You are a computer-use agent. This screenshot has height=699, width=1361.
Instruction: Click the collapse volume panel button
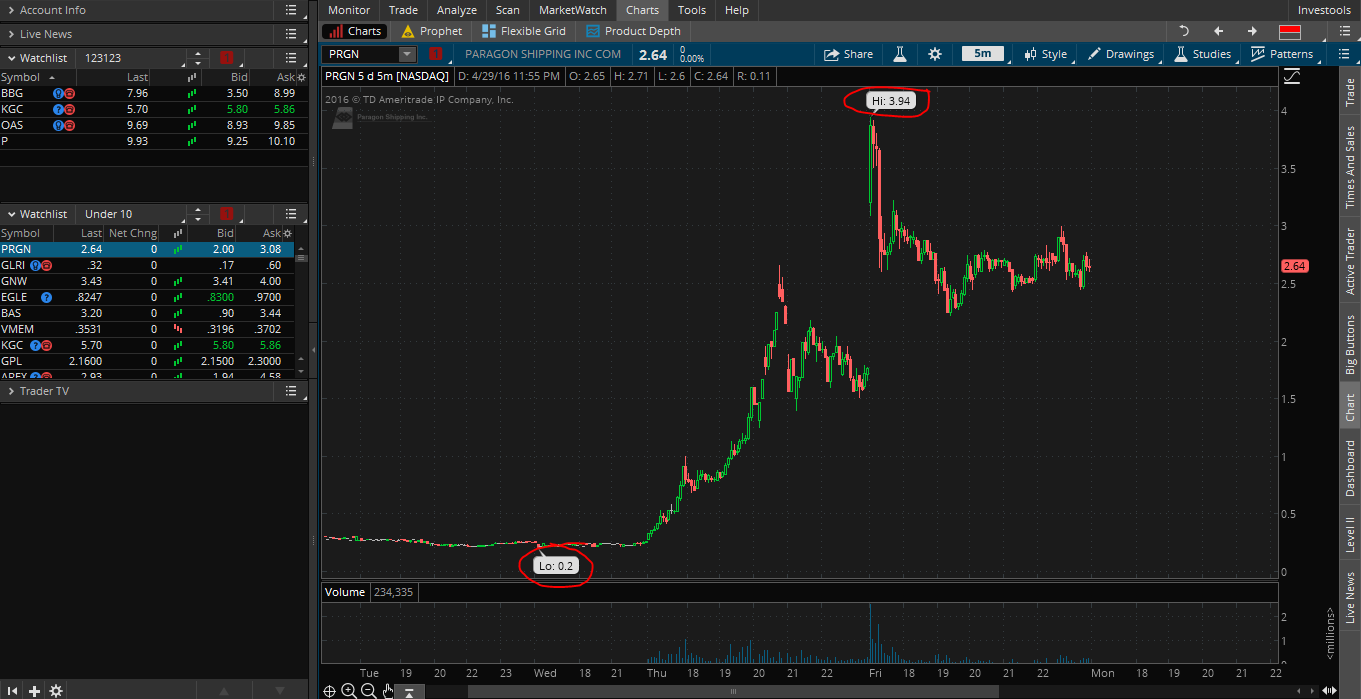tap(409, 691)
